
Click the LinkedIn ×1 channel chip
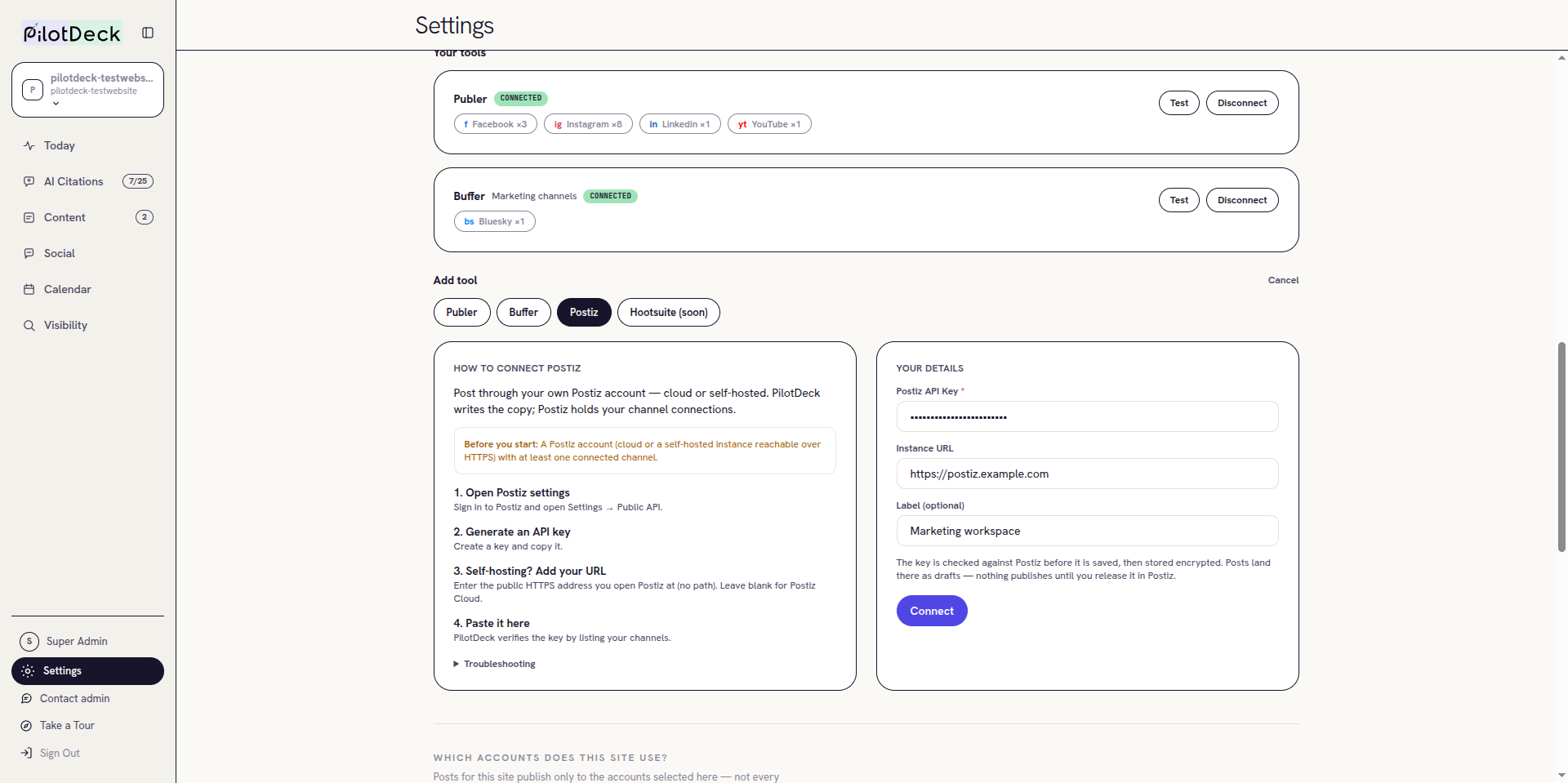click(x=679, y=124)
